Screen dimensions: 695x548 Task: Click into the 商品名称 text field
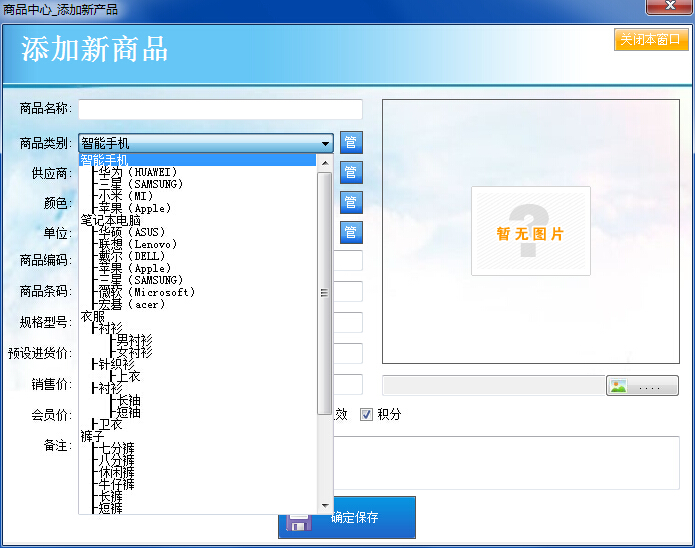tap(220, 109)
